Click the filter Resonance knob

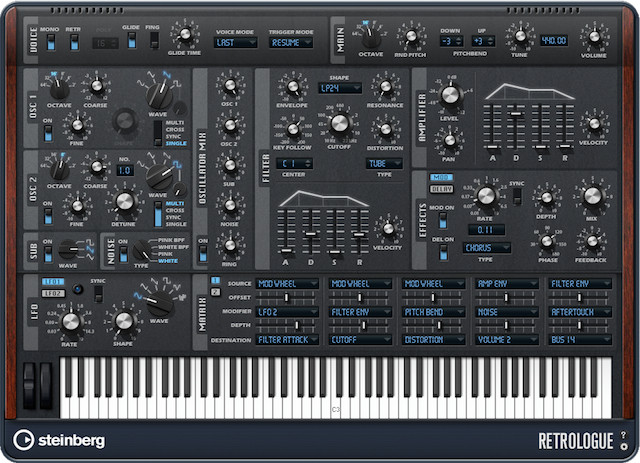point(385,87)
